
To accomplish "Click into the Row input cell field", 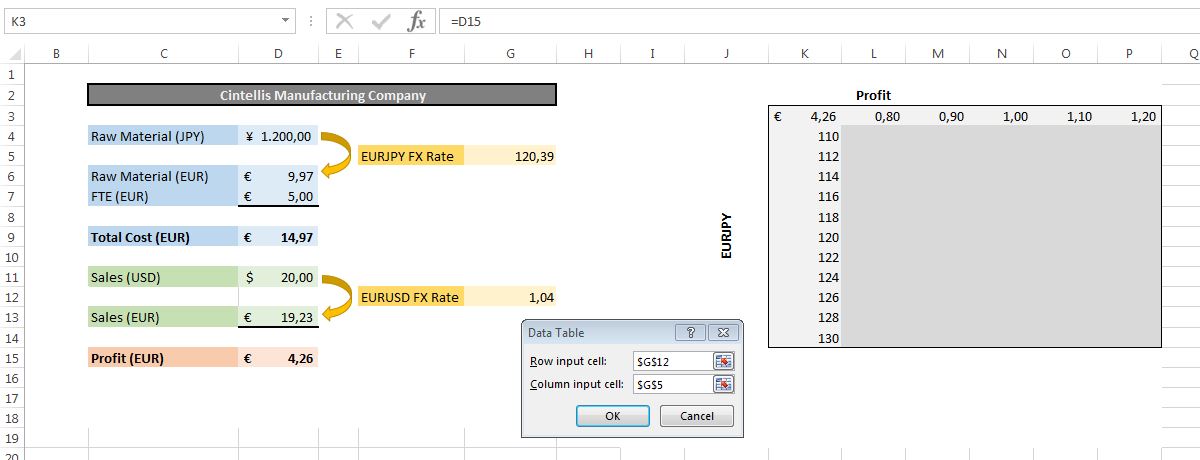I will tap(670, 361).
